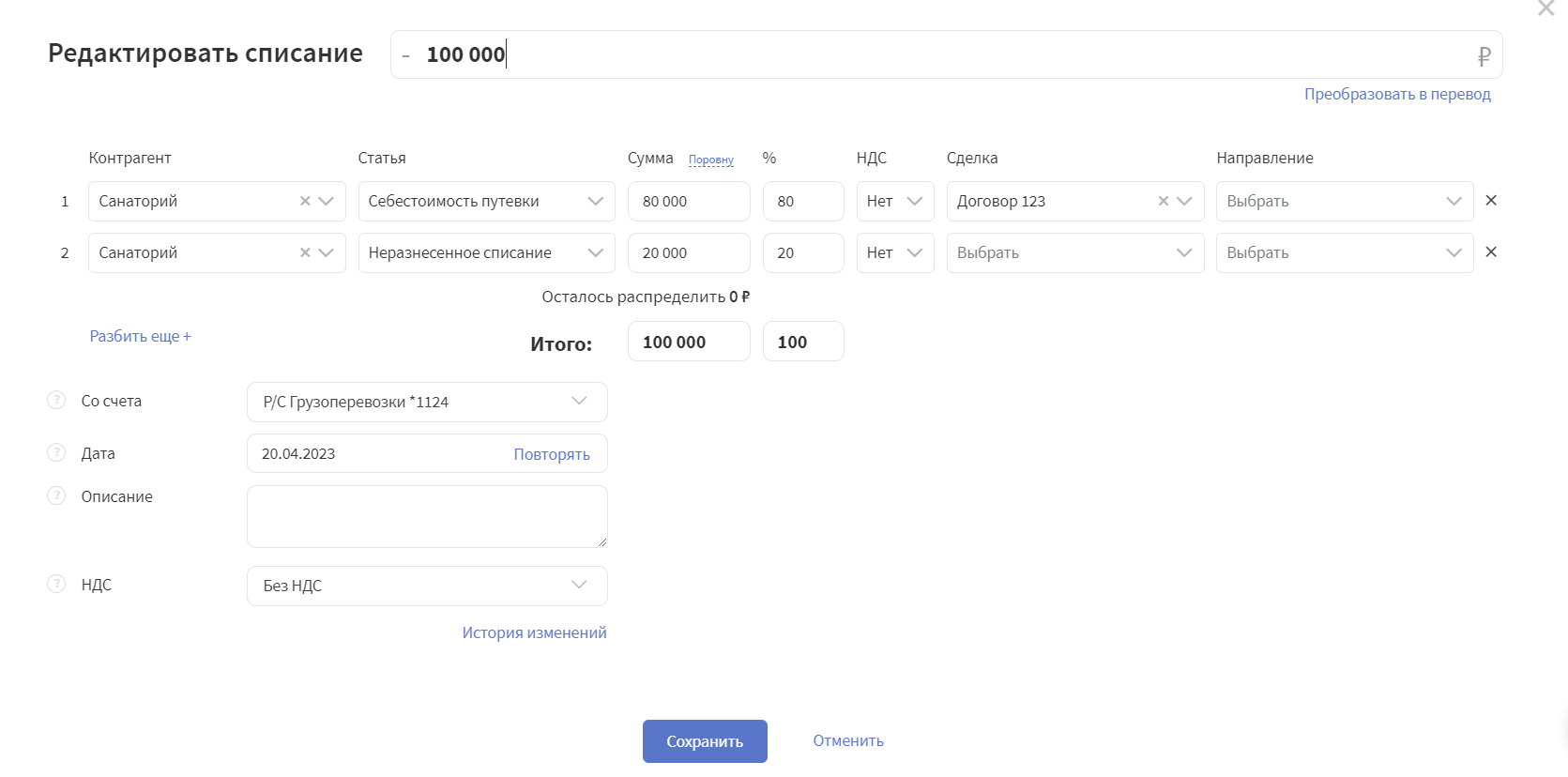1568x777 pixels.
Task: Open the row 2 contractor dropdown
Action: 327,252
